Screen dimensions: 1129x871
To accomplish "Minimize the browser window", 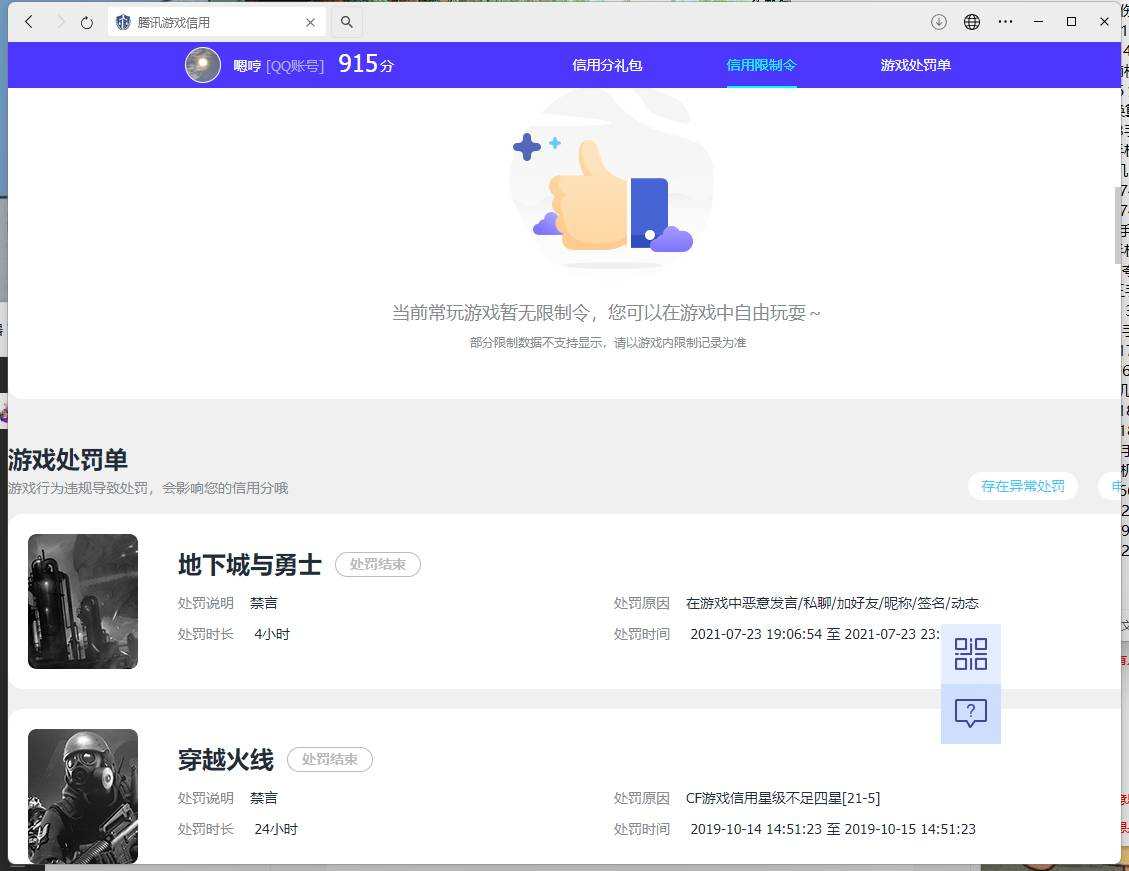I will tap(1038, 22).
